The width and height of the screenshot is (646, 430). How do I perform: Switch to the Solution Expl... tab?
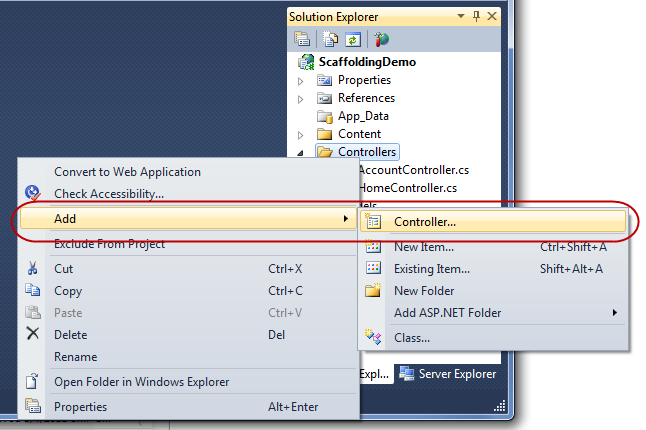coord(375,374)
